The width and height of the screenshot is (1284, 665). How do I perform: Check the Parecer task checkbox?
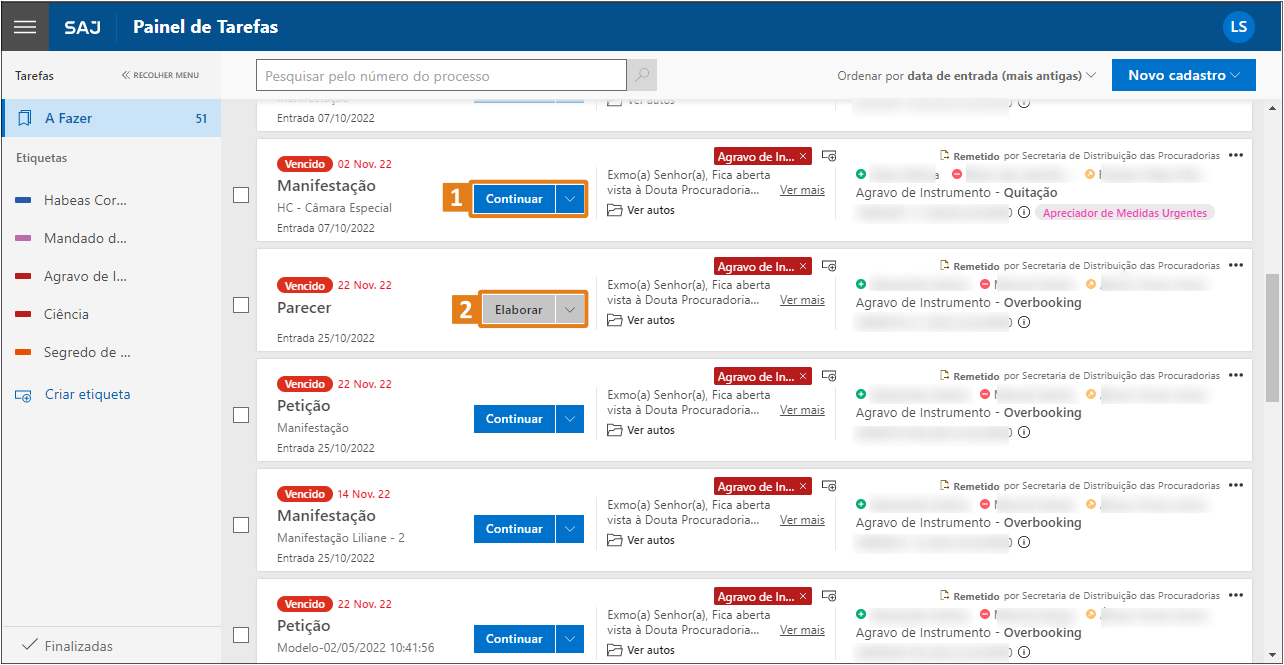click(241, 305)
